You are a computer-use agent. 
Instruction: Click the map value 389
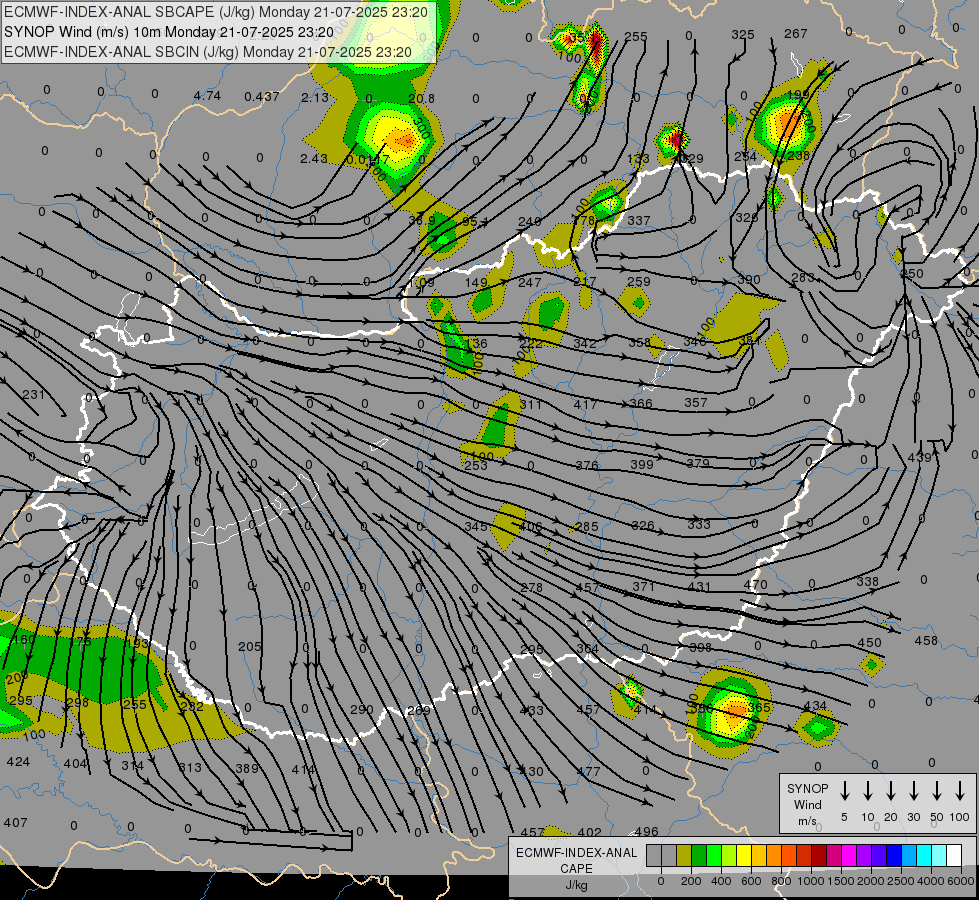click(x=247, y=768)
